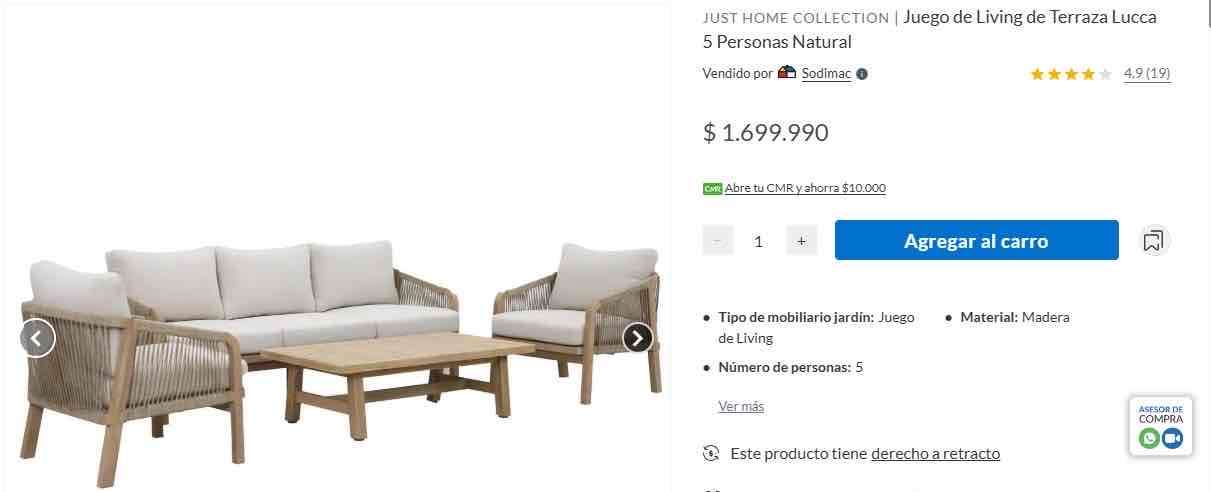The image size is (1211, 492).
Task: Click the retracto refresh icon
Action: pyautogui.click(x=711, y=453)
